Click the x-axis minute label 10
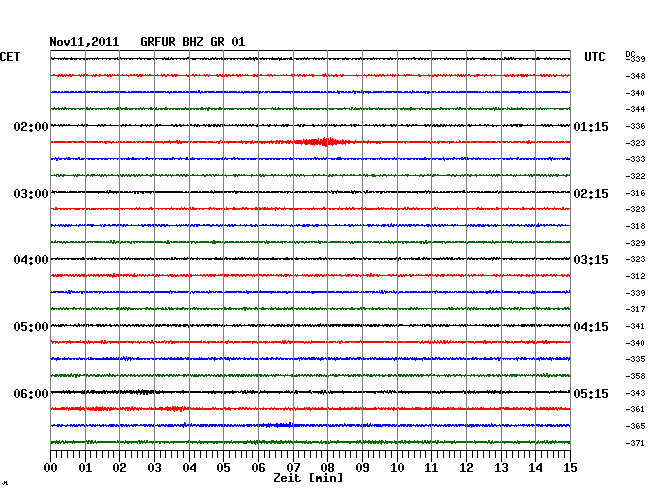The image size is (650, 494). click(397, 468)
